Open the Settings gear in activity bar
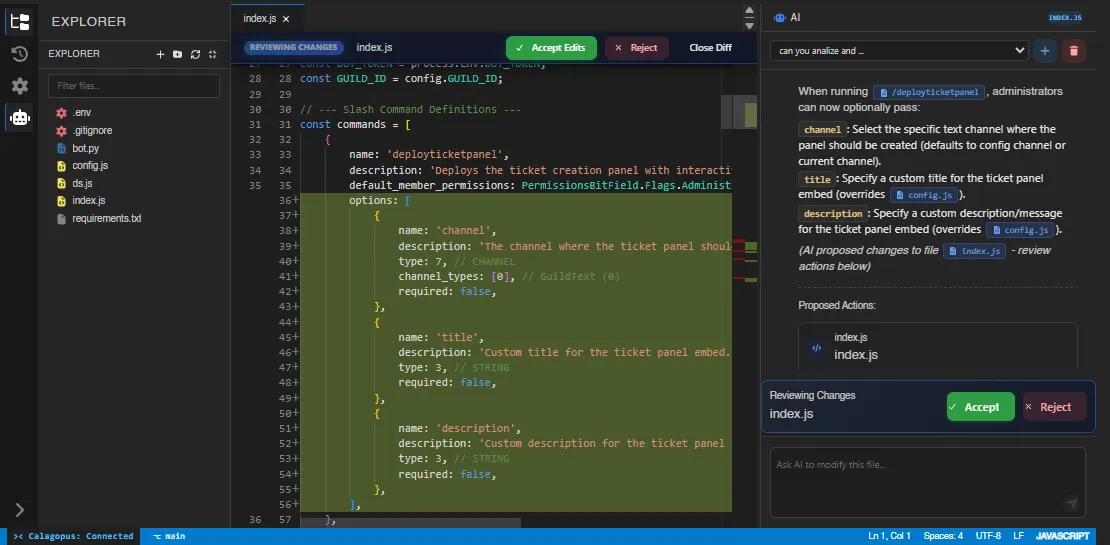This screenshot has height=545, width=1110. click(x=20, y=86)
